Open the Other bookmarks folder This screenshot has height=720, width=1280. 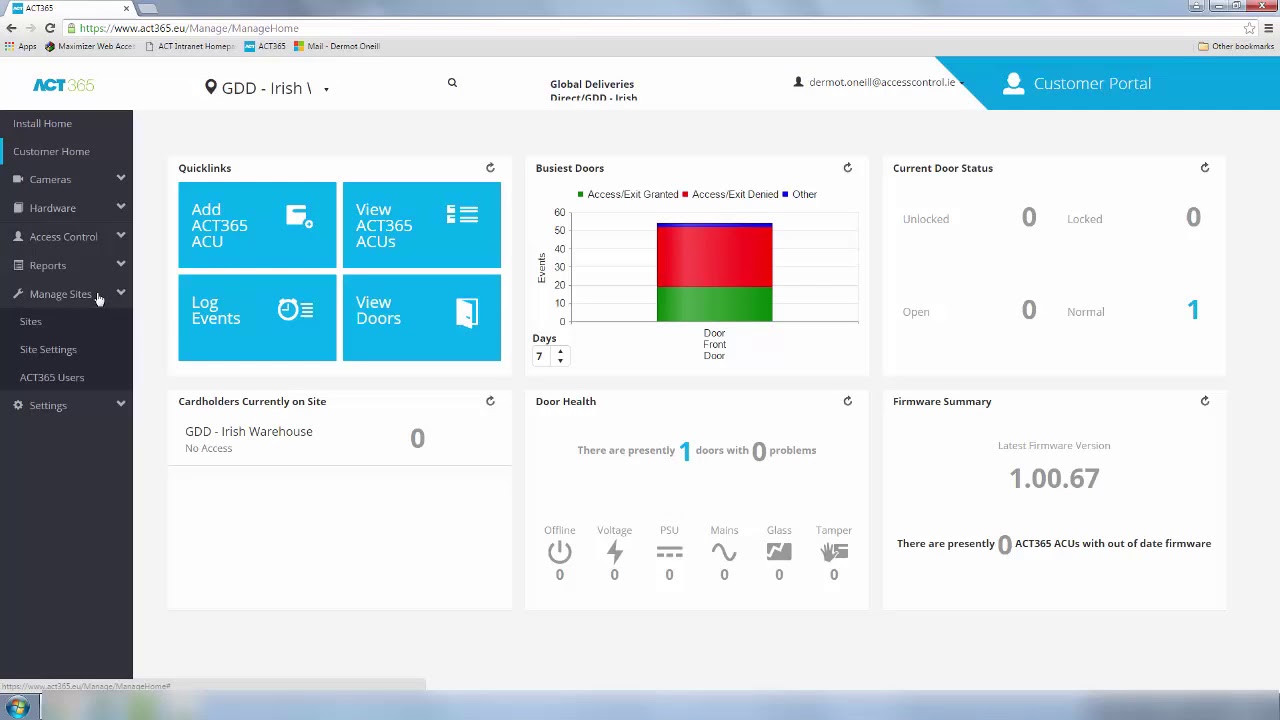point(1236,46)
